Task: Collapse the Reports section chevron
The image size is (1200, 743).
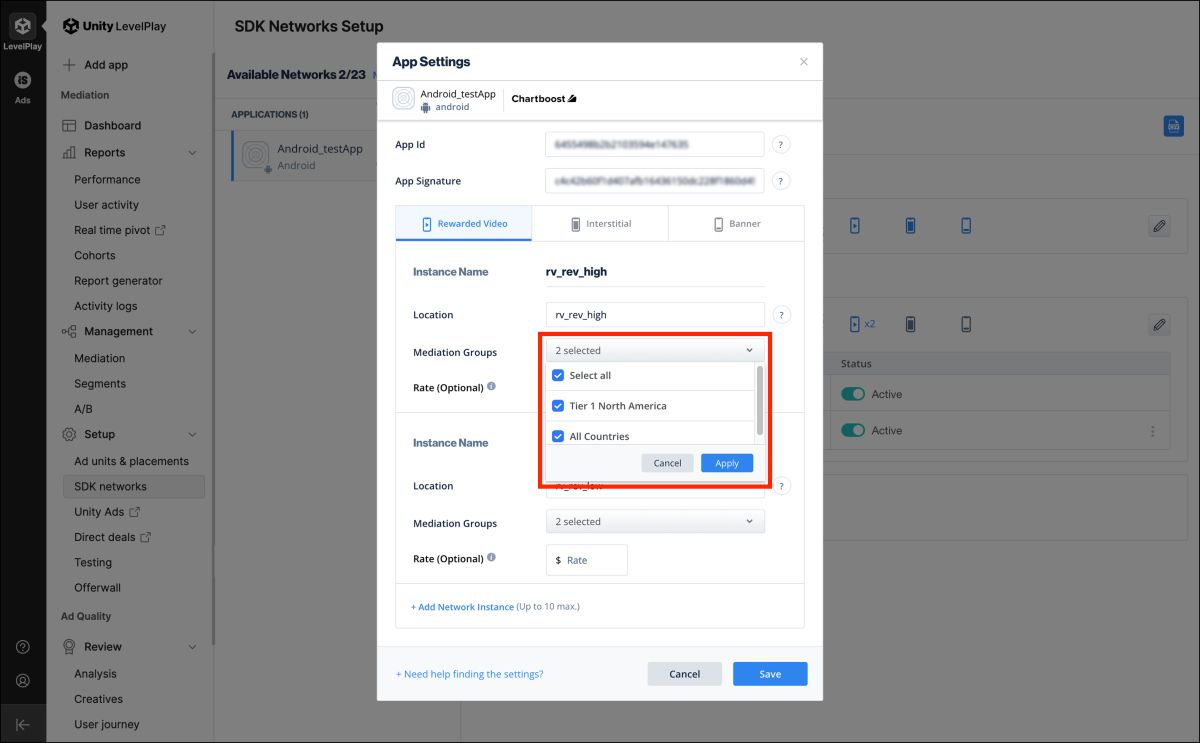Action: coord(193,153)
